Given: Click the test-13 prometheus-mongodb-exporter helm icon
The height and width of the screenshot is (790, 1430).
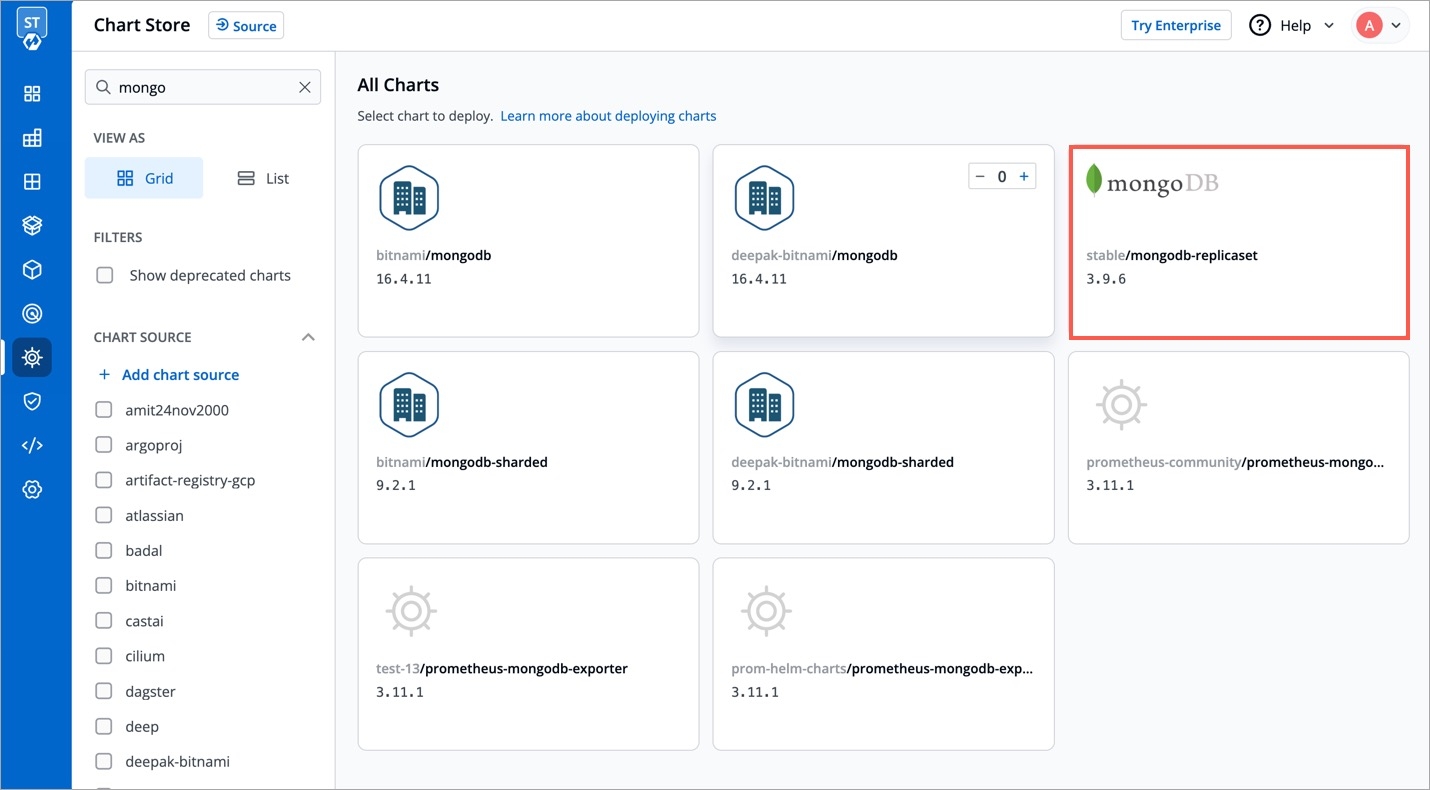Looking at the screenshot, I should (x=411, y=611).
